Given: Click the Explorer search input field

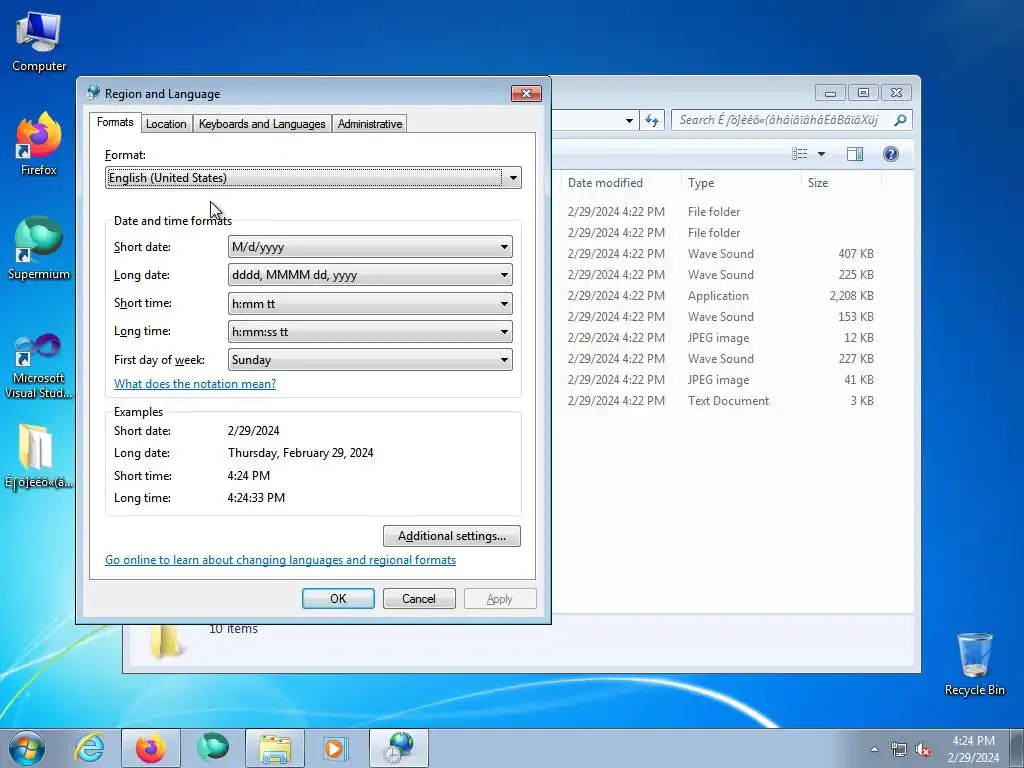Looking at the screenshot, I should [x=782, y=120].
